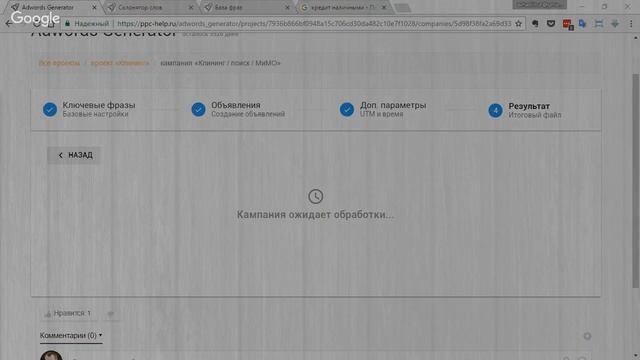The width and height of the screenshot is (640, 360).
Task: Click the кампания «Клининг / поиск / МиМО» breadcrumb
Action: [x=220, y=63]
